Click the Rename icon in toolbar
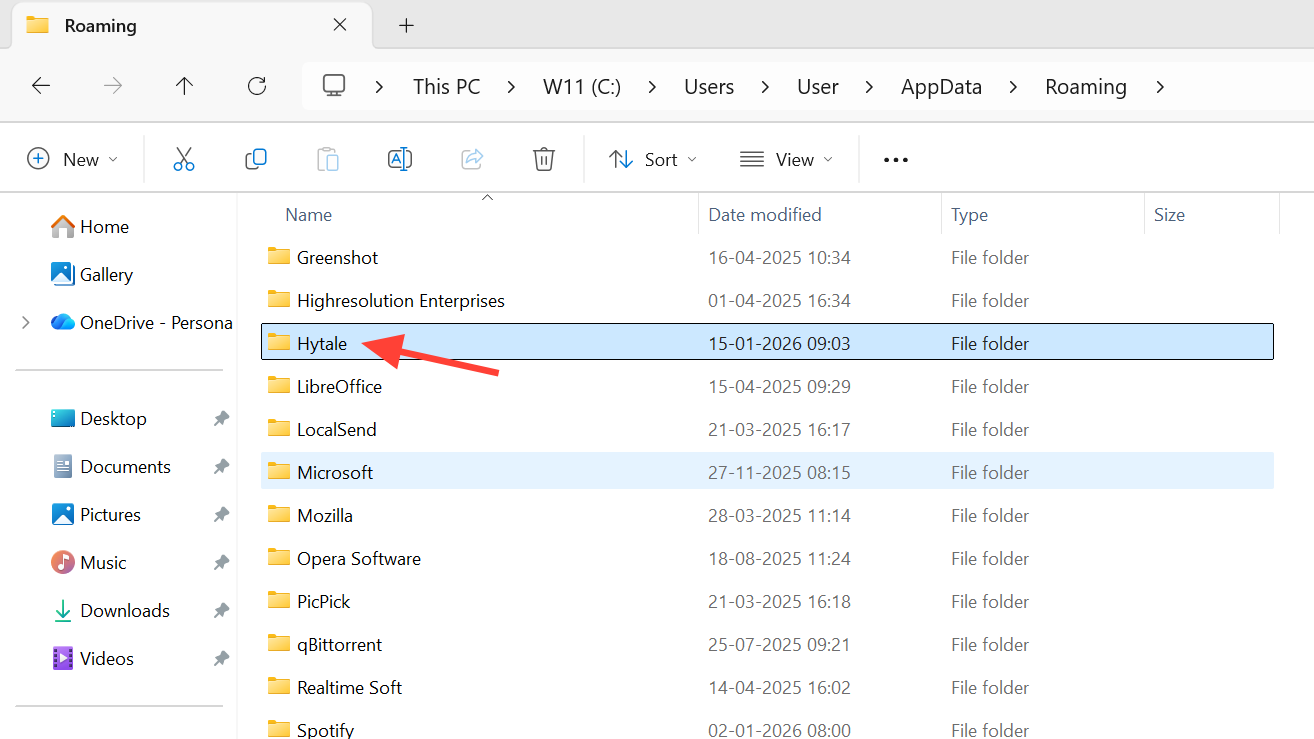1314x739 pixels. coord(400,159)
